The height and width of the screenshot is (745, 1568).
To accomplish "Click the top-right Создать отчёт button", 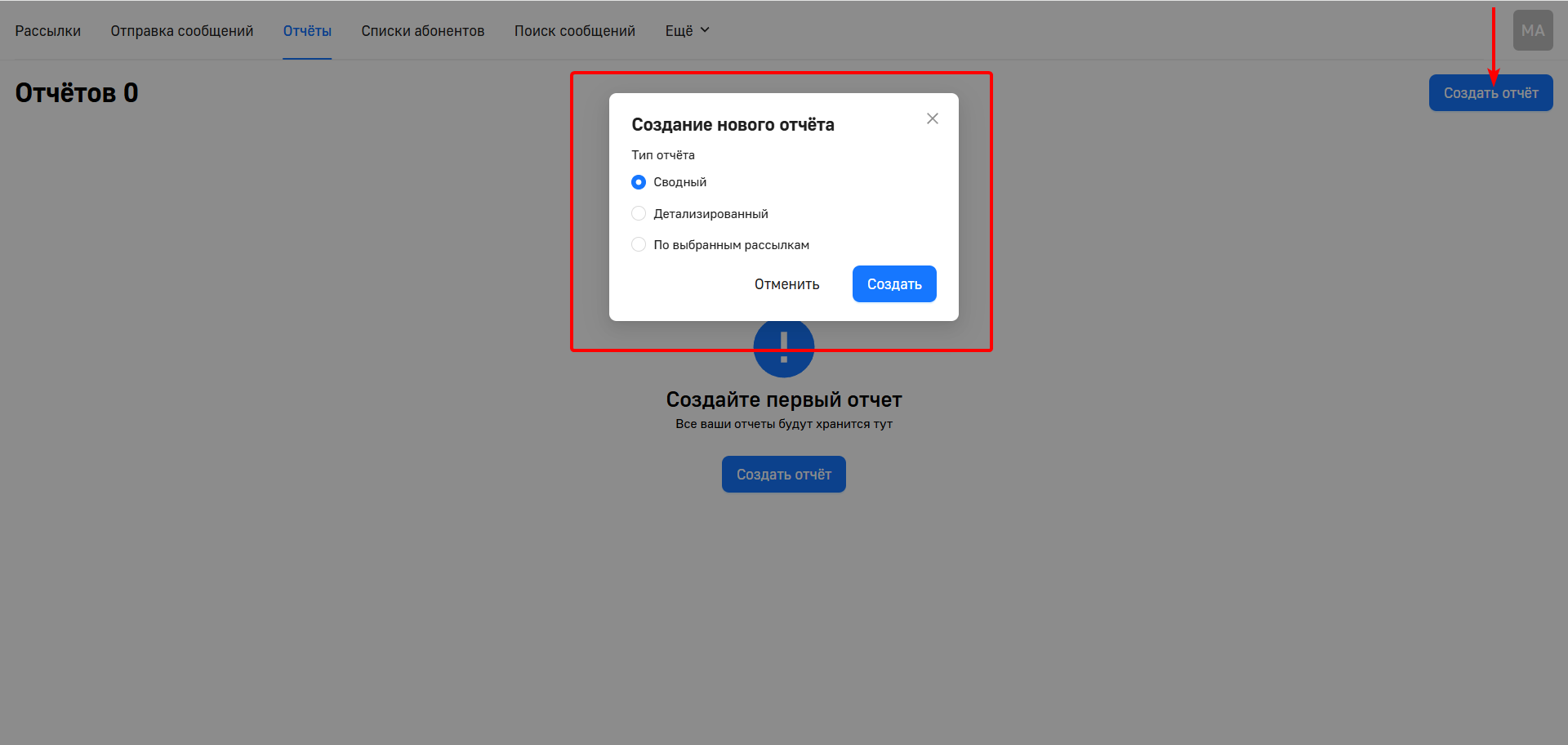I will pyautogui.click(x=1490, y=92).
